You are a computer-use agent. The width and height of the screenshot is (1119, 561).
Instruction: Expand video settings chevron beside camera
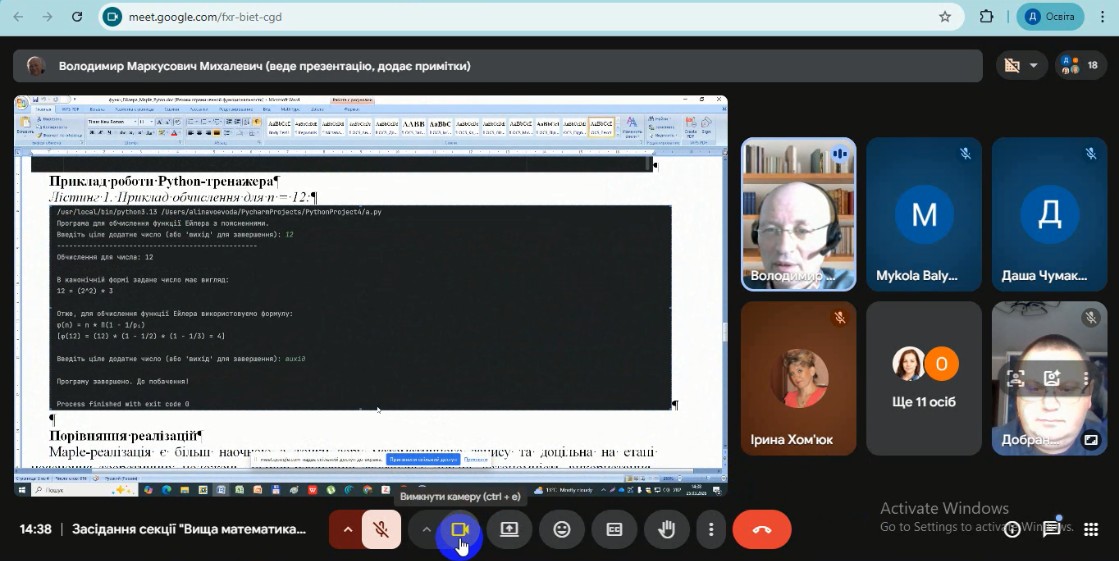pos(426,530)
